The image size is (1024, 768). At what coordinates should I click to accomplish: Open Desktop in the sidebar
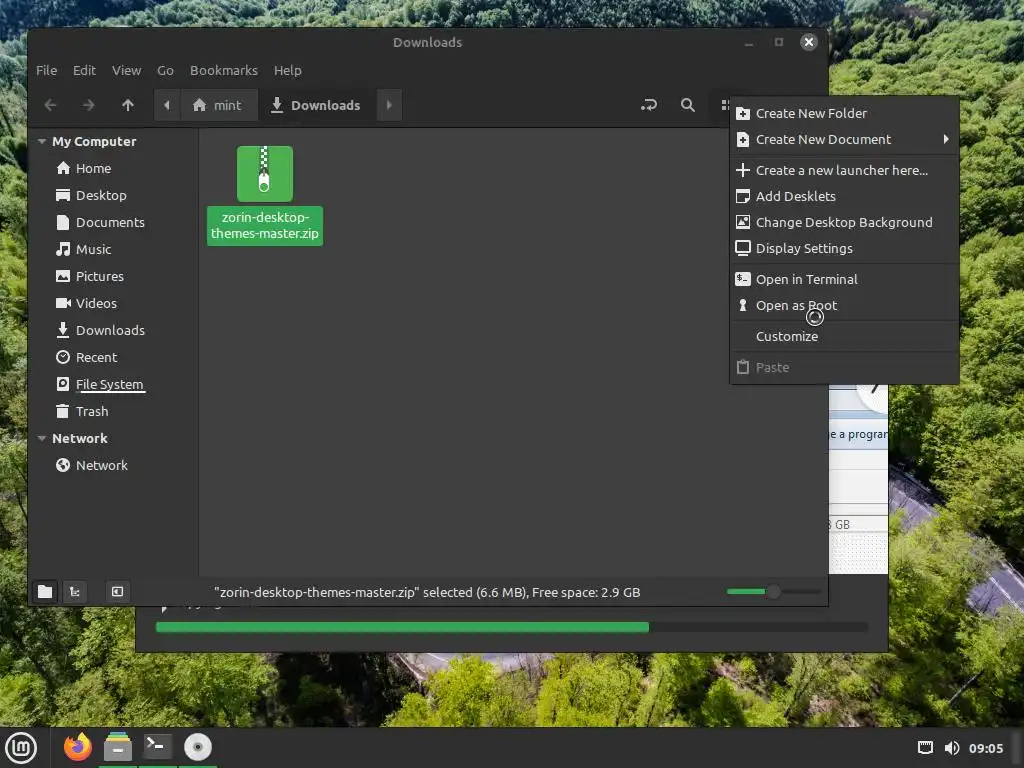[101, 195]
